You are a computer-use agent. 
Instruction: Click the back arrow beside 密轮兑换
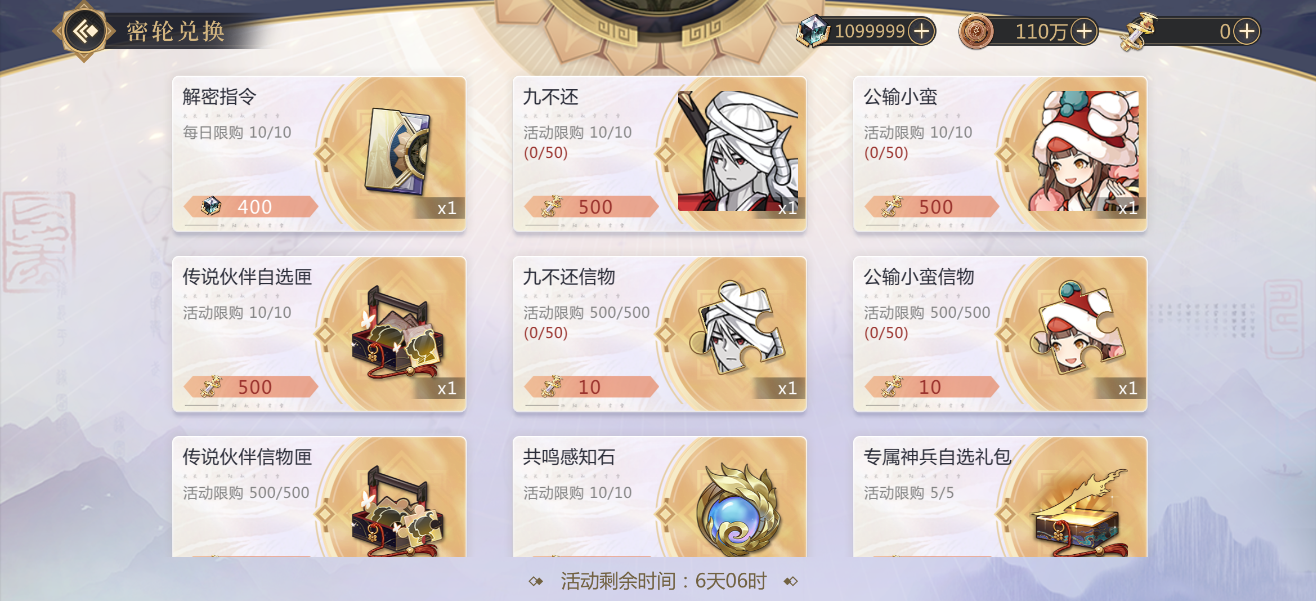coord(85,31)
